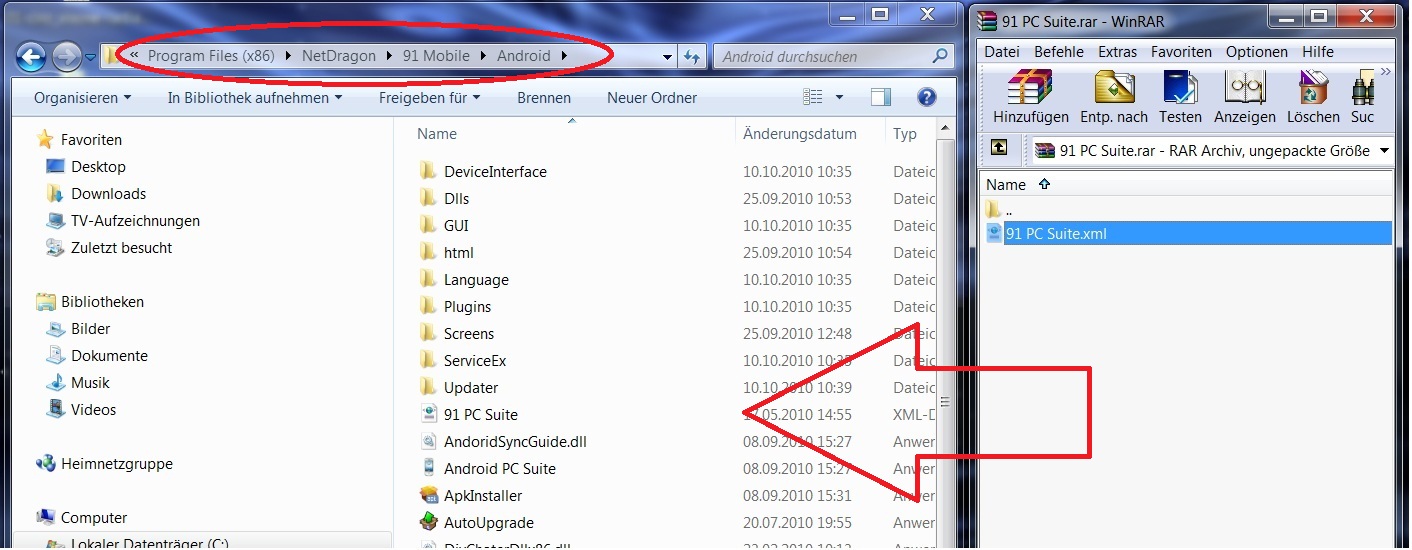
Task: Open In Bibliothek aufnehmen dropdown
Action: pyautogui.click(x=255, y=98)
